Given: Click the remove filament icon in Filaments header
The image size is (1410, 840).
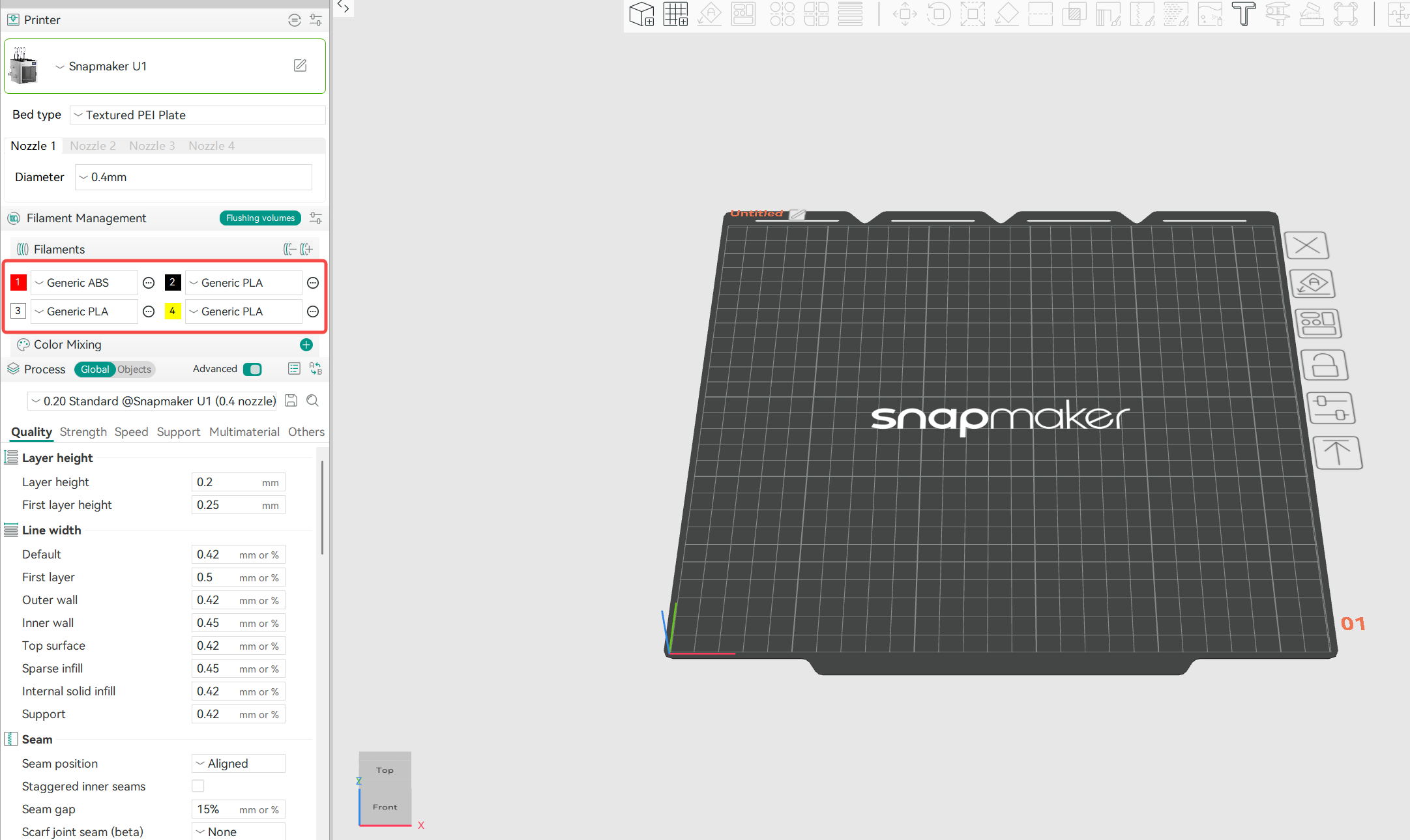Looking at the screenshot, I should 290,249.
